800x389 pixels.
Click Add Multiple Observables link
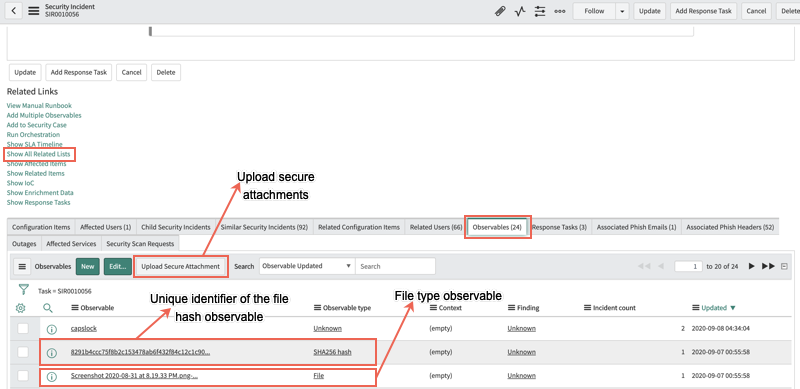point(44,115)
